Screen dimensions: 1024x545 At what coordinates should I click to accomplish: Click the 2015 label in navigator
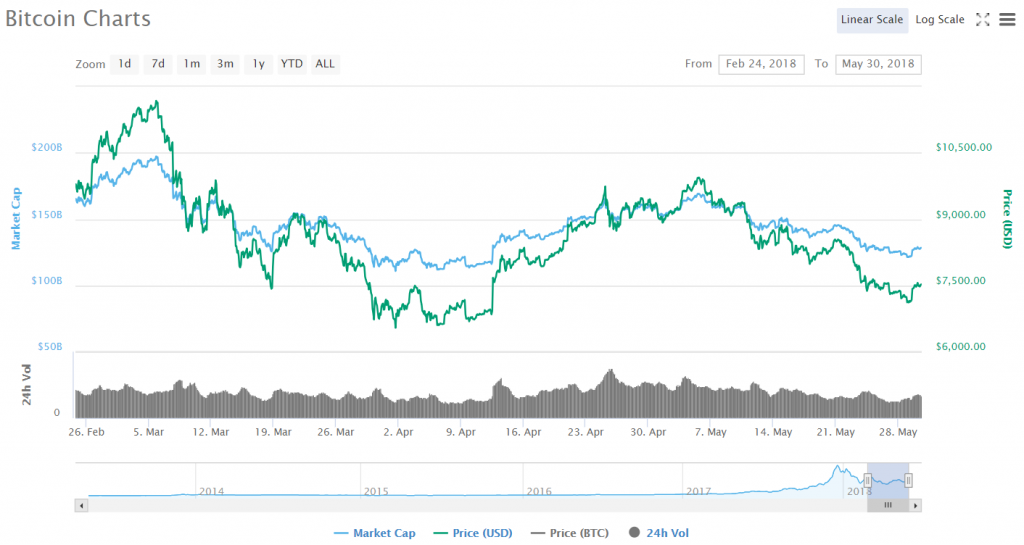[x=376, y=491]
